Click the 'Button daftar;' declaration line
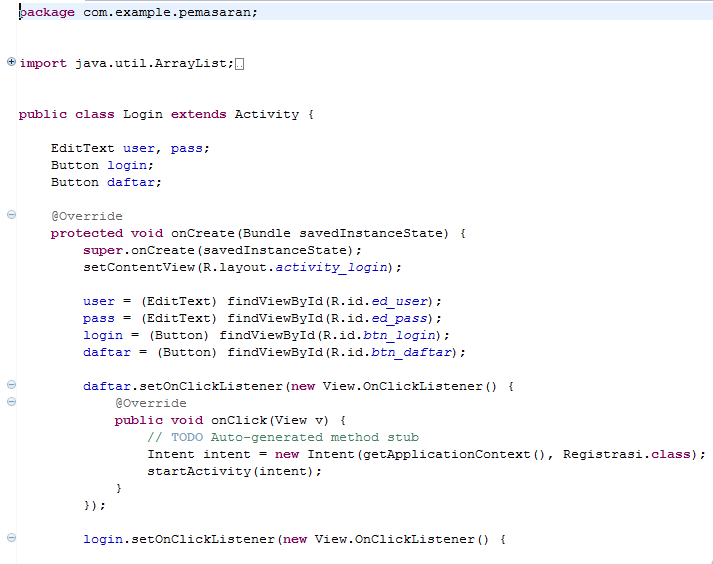 106,182
